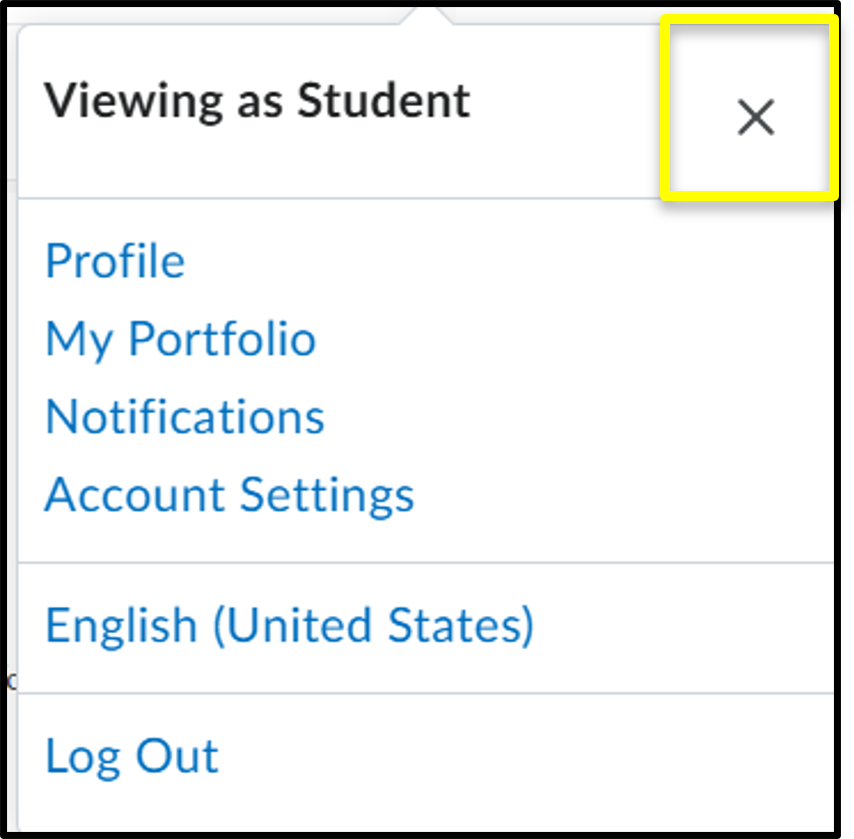Click the X to stop viewing as Student

(x=755, y=117)
